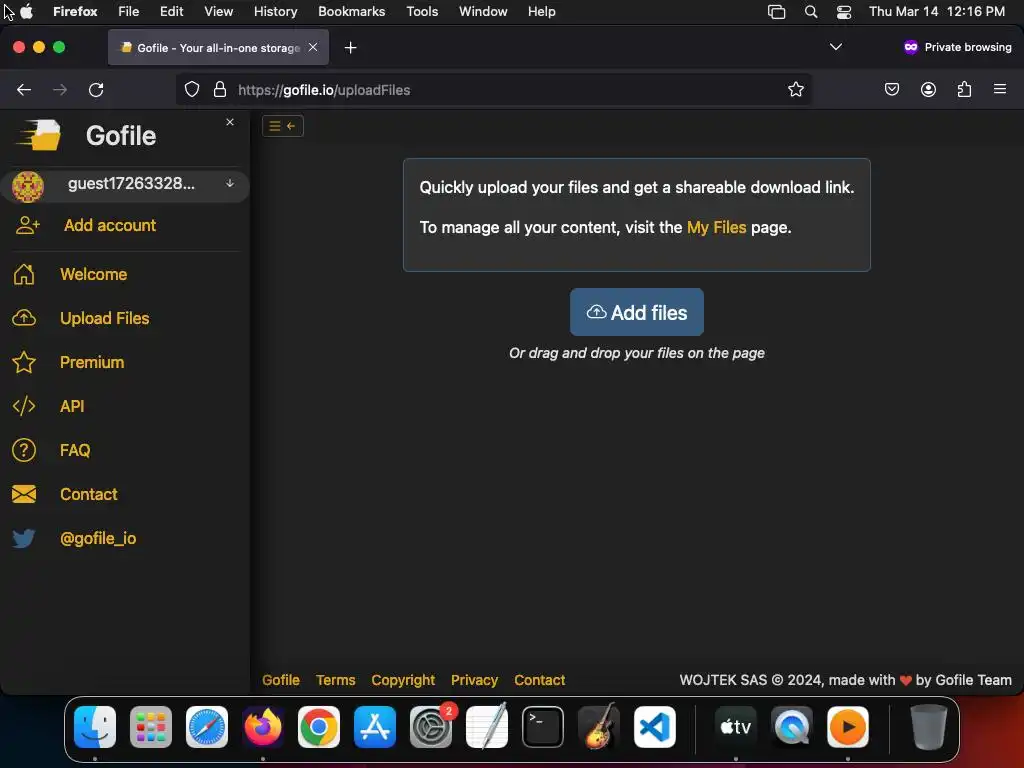The image size is (1024, 768).
Task: Close the Gofile sidebar with the X
Action: 230,122
